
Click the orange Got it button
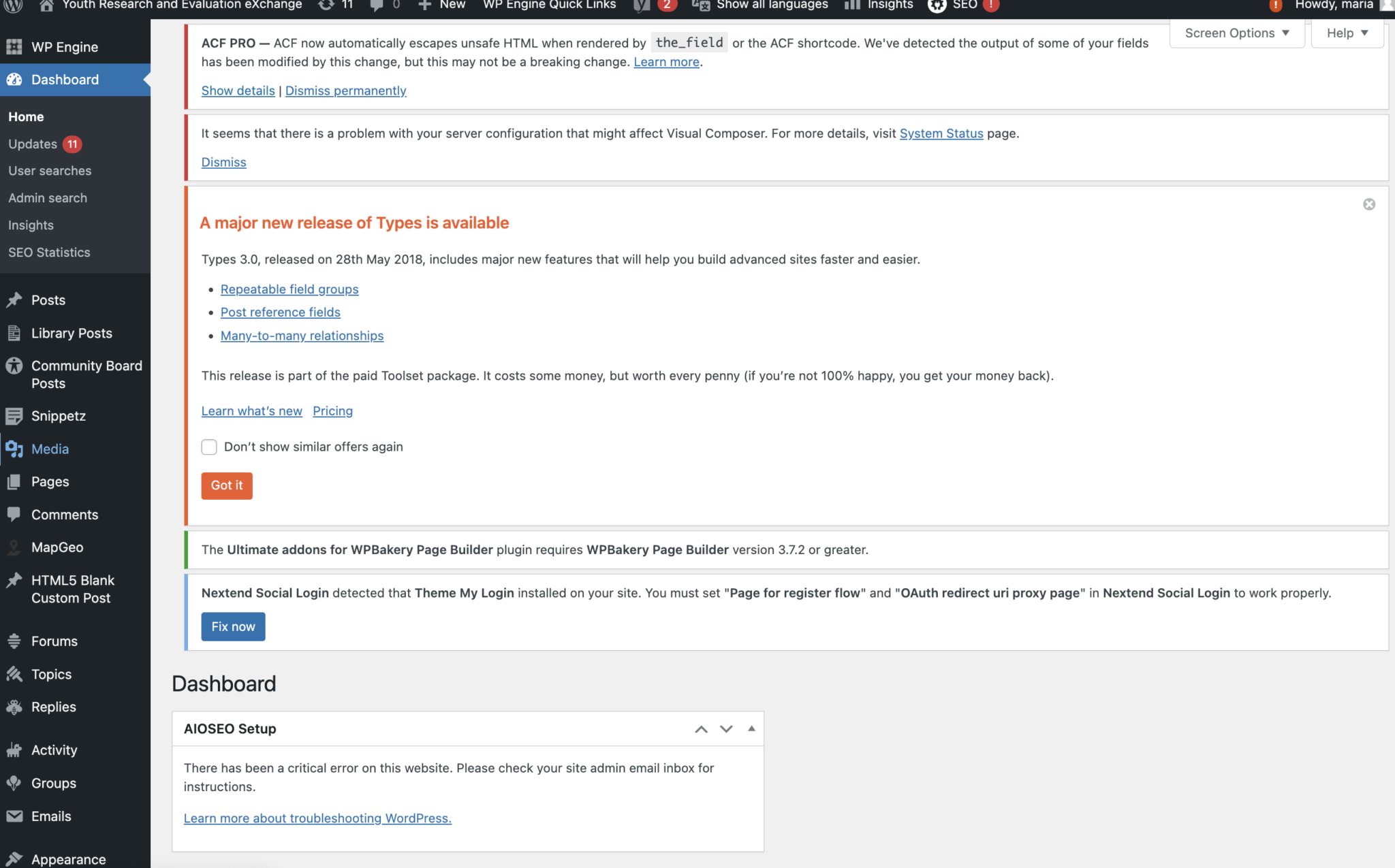coord(227,485)
